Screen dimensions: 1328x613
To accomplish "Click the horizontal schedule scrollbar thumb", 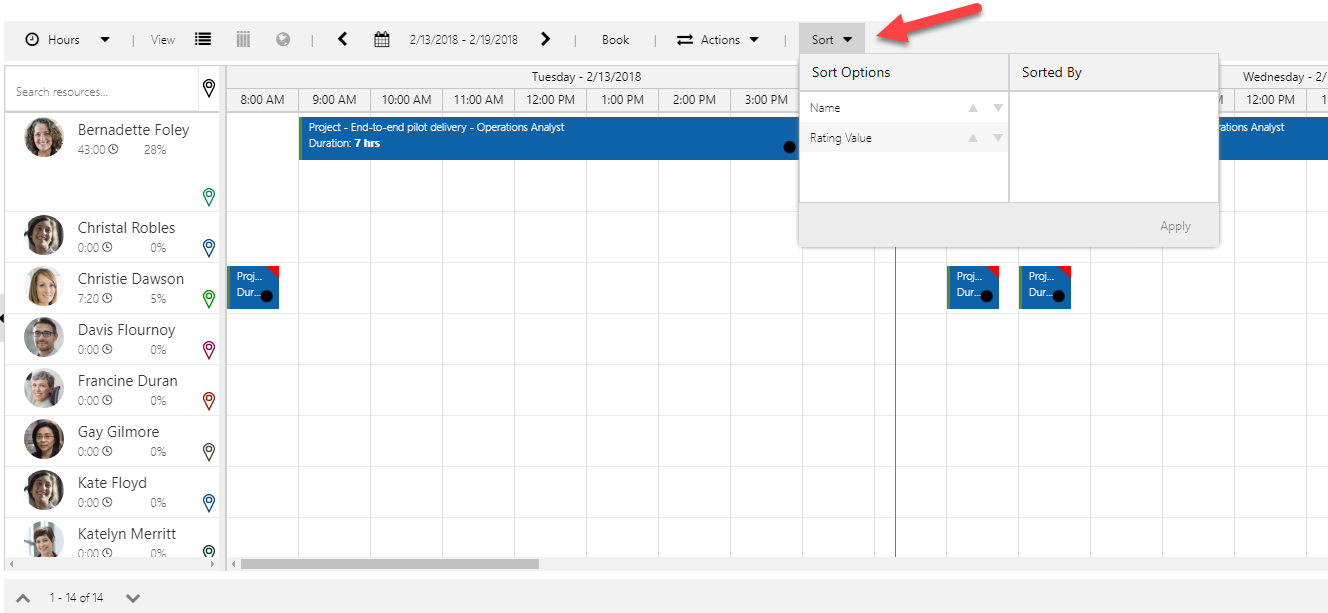I will tap(389, 564).
